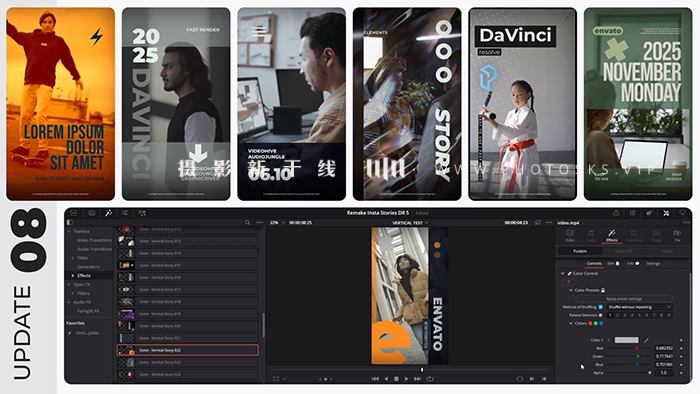Open the effects panel three-dot options menu
The image size is (700, 394).
[x=259, y=222]
